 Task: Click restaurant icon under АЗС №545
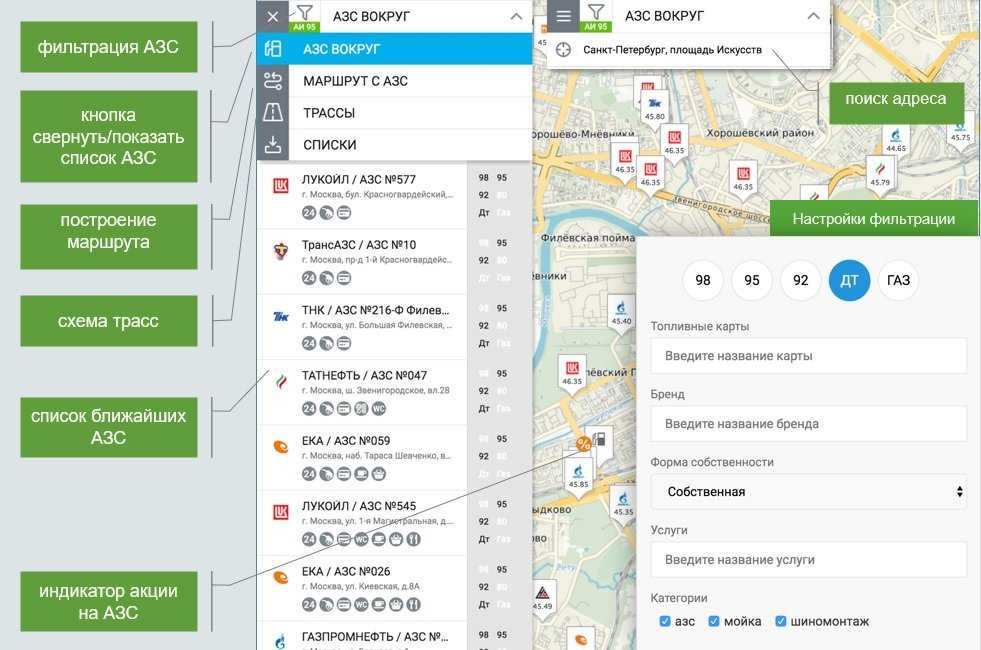(414, 539)
